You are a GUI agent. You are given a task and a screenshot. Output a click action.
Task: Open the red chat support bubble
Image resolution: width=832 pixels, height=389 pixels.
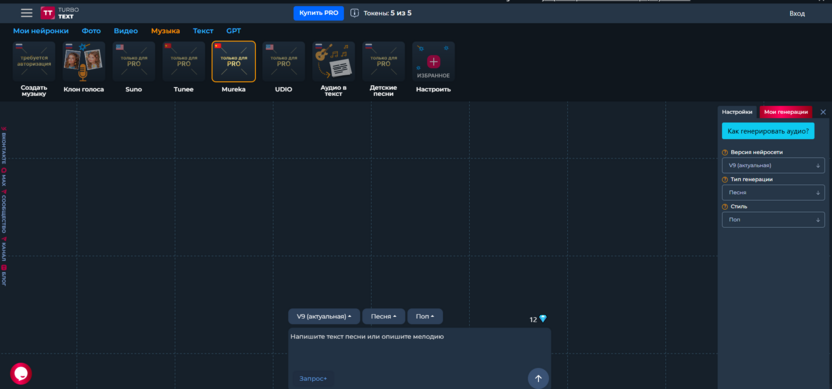coord(21,374)
